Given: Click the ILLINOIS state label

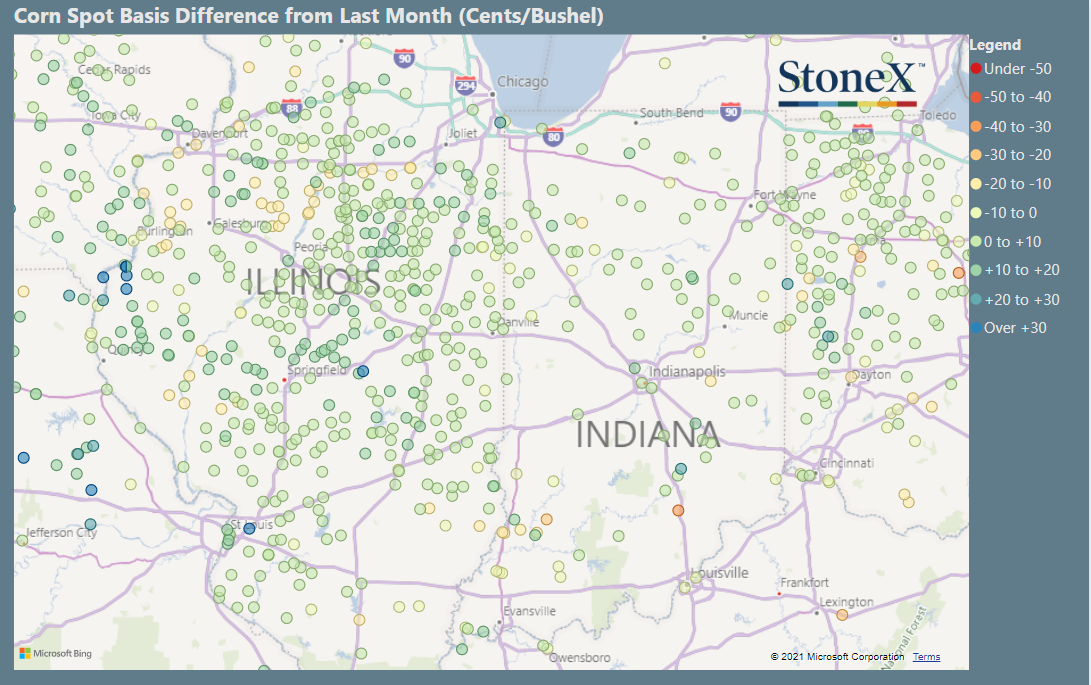Looking at the screenshot, I should (313, 281).
